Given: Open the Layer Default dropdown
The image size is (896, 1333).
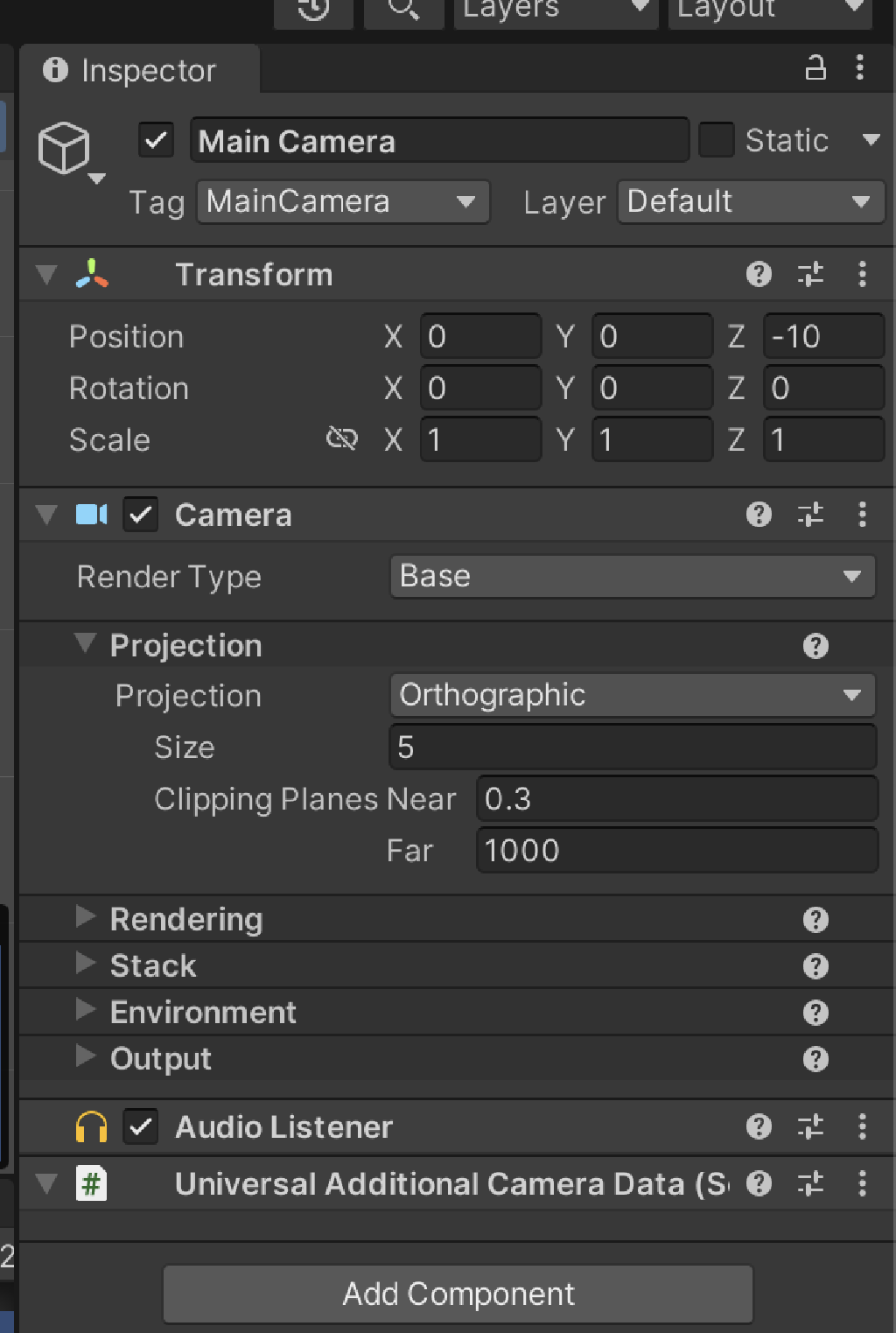Looking at the screenshot, I should pyautogui.click(x=751, y=202).
